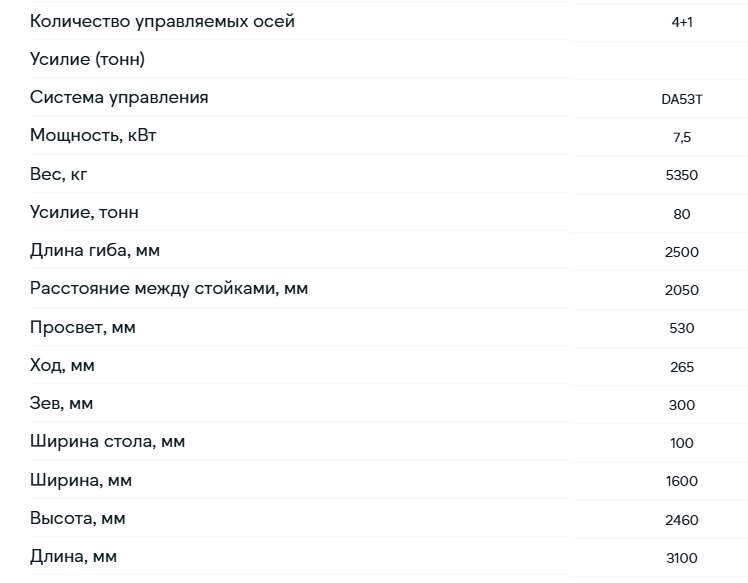Select the 2500 bend length value
Viewport: 748px width, 583px height.
[x=682, y=252]
